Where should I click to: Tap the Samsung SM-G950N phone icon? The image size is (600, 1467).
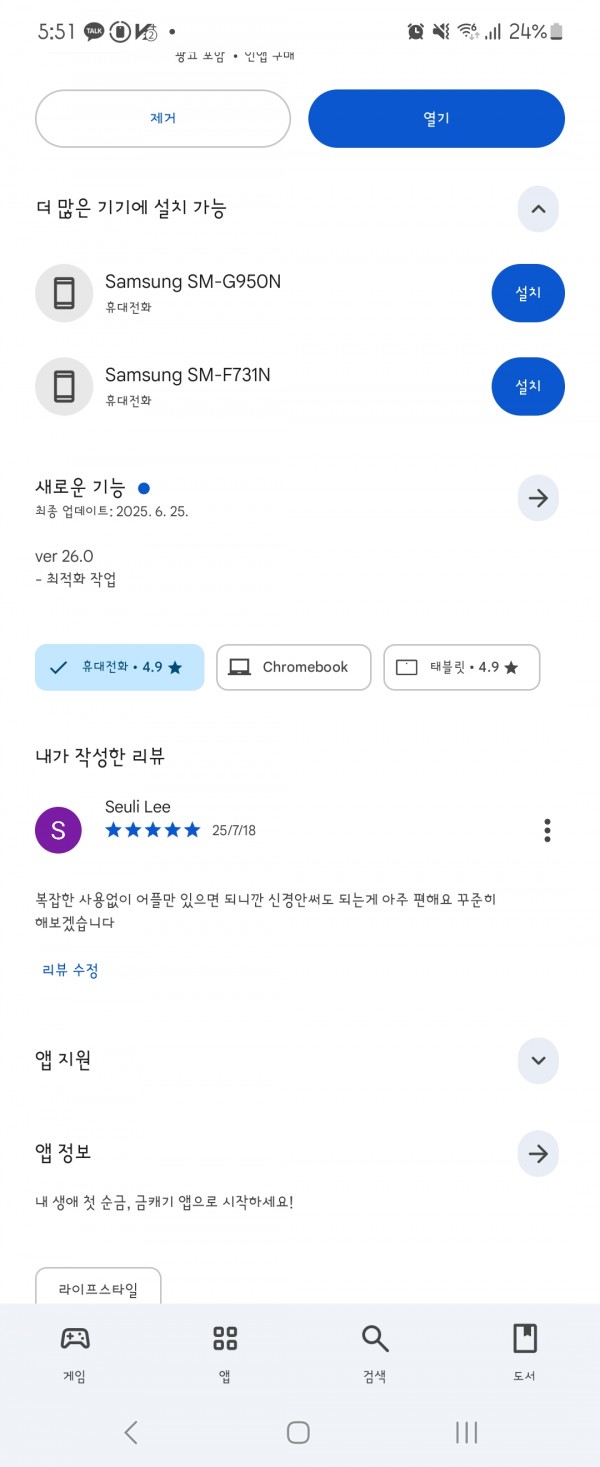[x=64, y=293]
